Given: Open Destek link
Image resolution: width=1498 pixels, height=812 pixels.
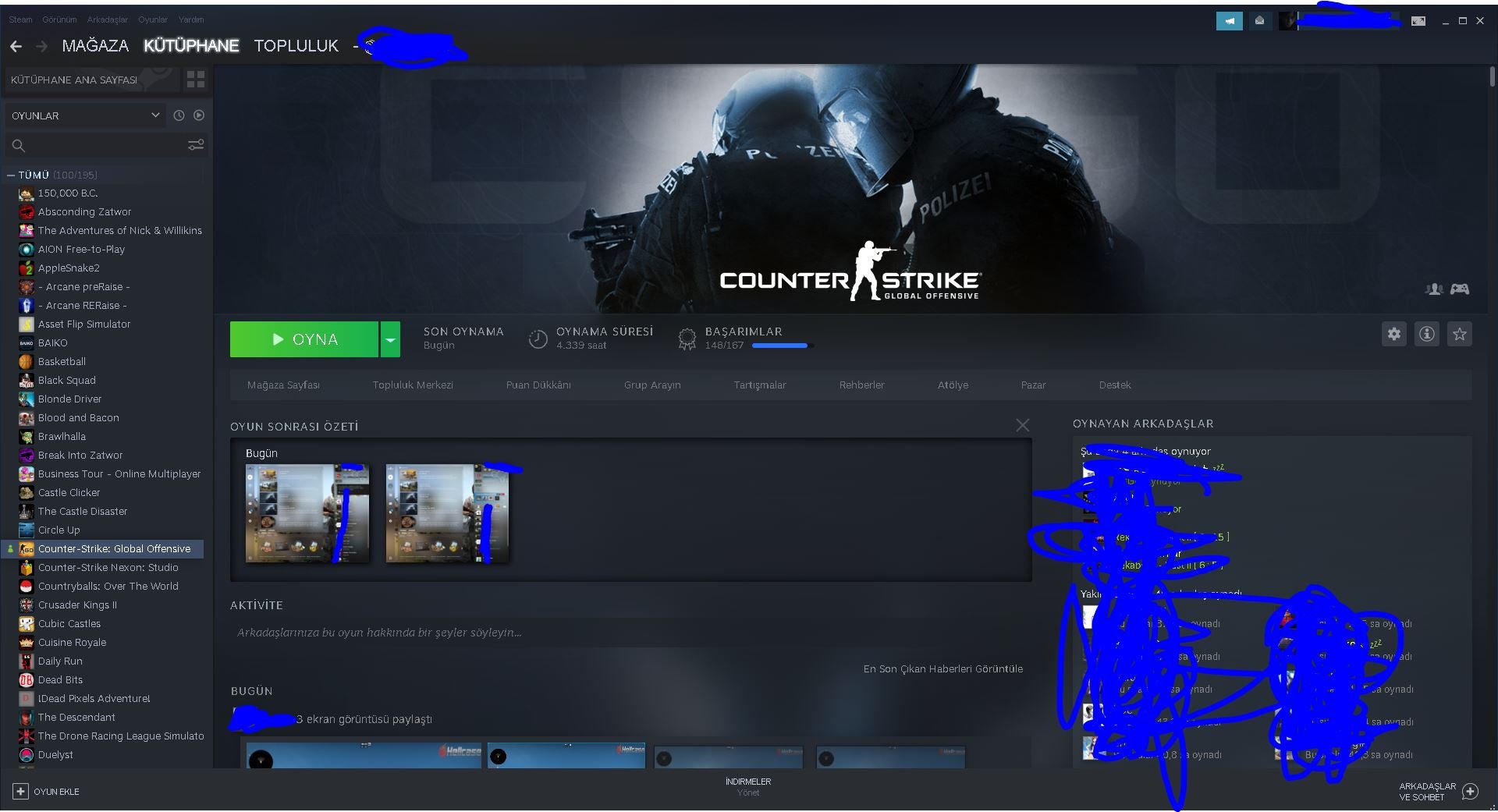Looking at the screenshot, I should point(1115,385).
